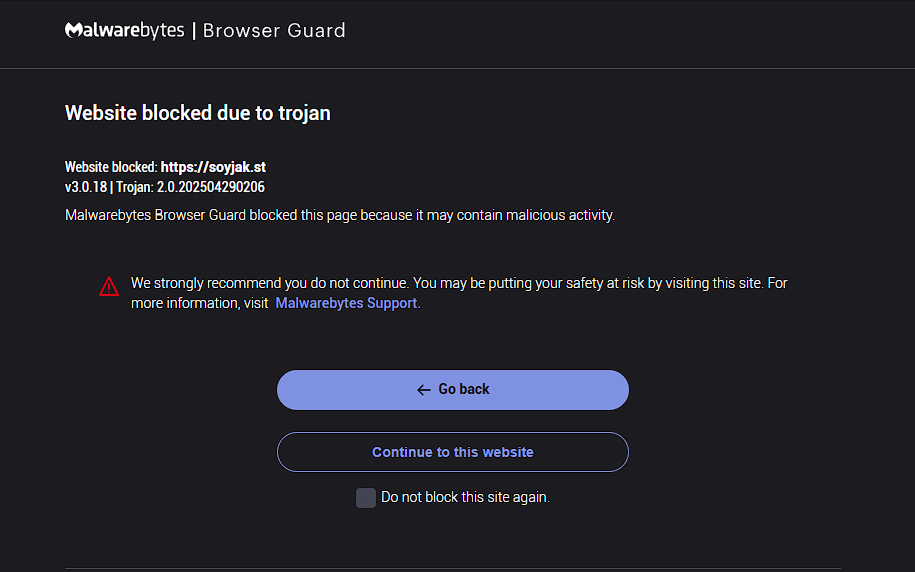This screenshot has width=915, height=572.
Task: Click the Malwarebytes wordmark in header
Action: 125,30
